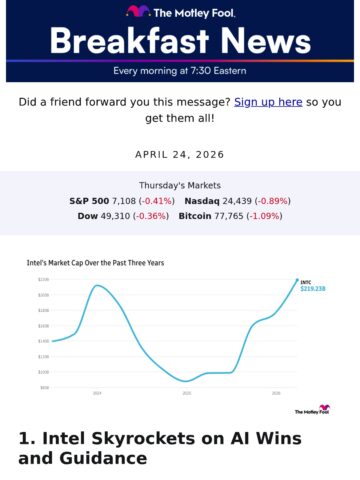Click the Bitcoin 77,765 price entry

point(231,216)
